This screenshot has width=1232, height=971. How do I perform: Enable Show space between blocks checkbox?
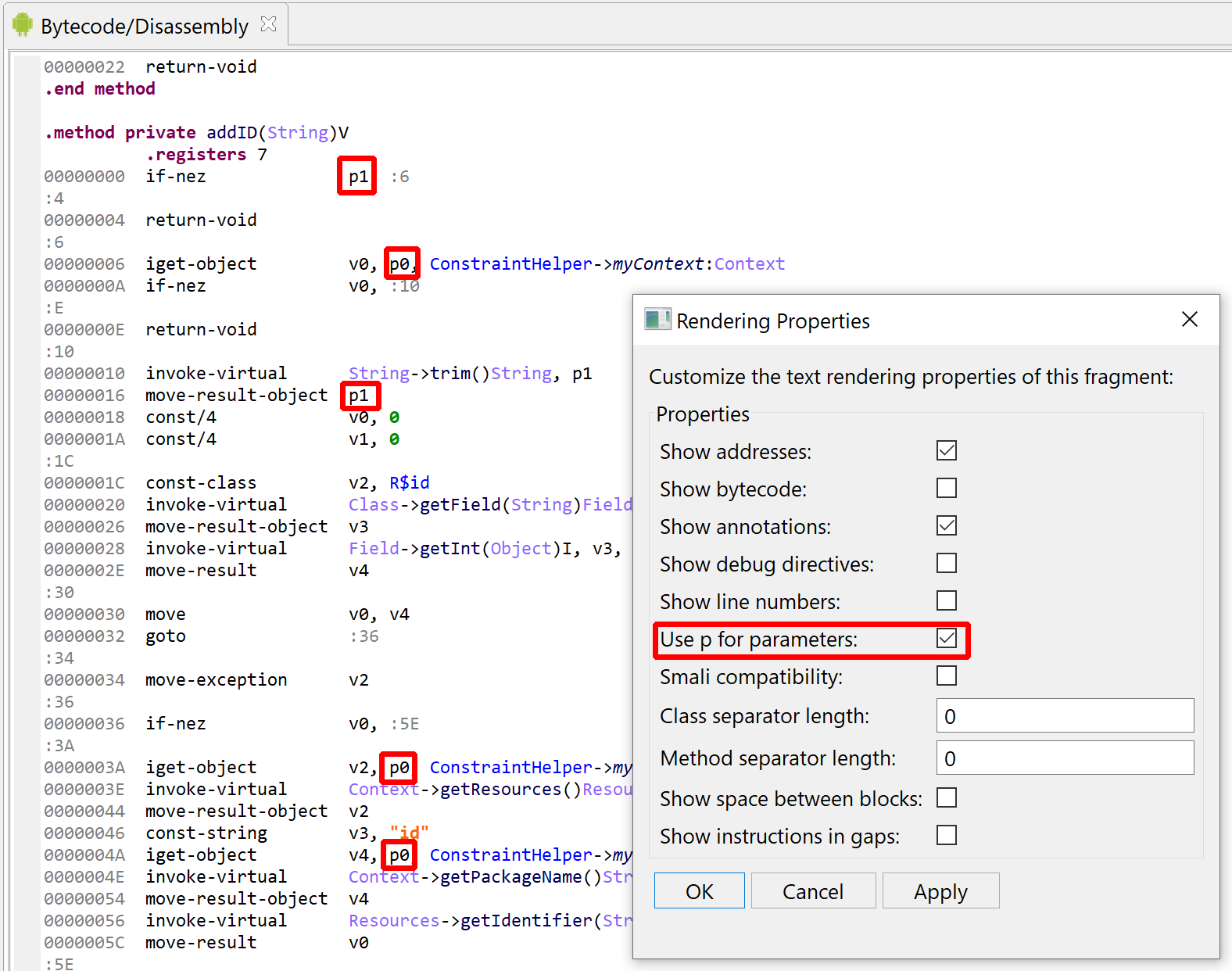[x=947, y=797]
